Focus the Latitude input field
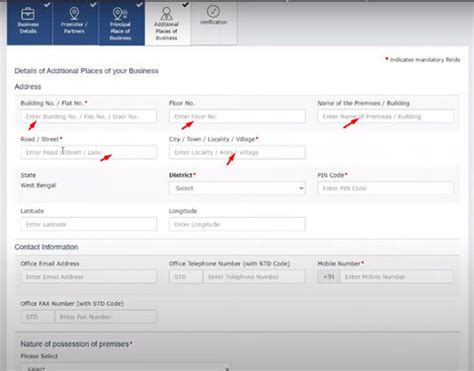The height and width of the screenshot is (371, 474). [x=89, y=224]
